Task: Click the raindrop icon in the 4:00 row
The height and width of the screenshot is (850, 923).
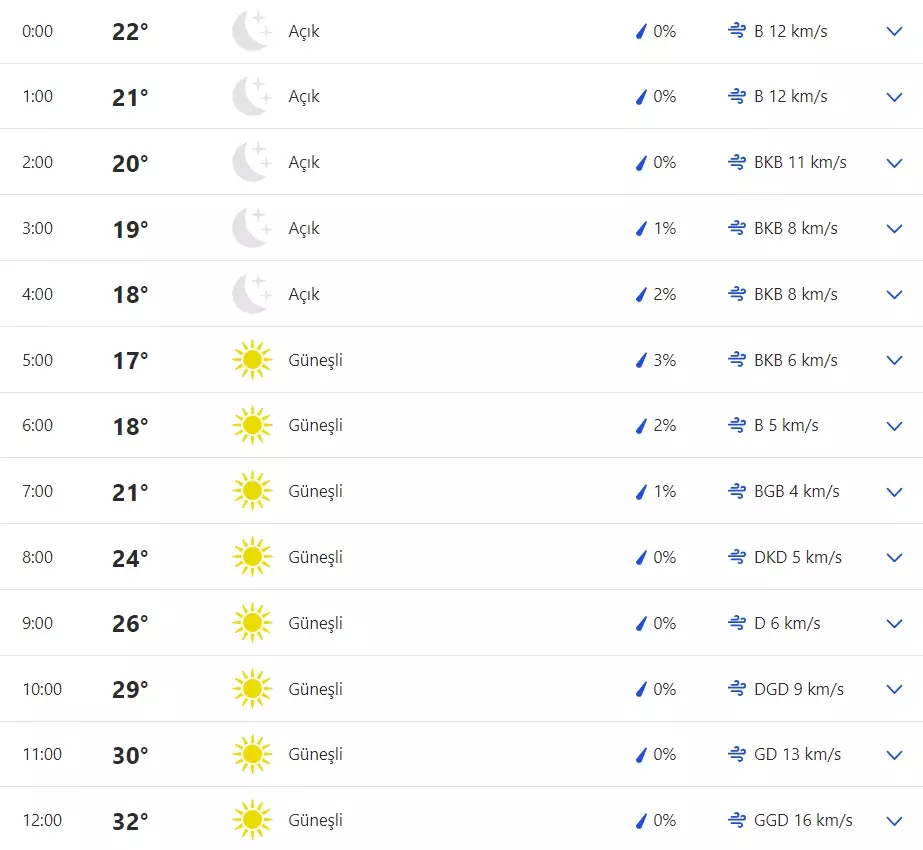Action: (641, 294)
